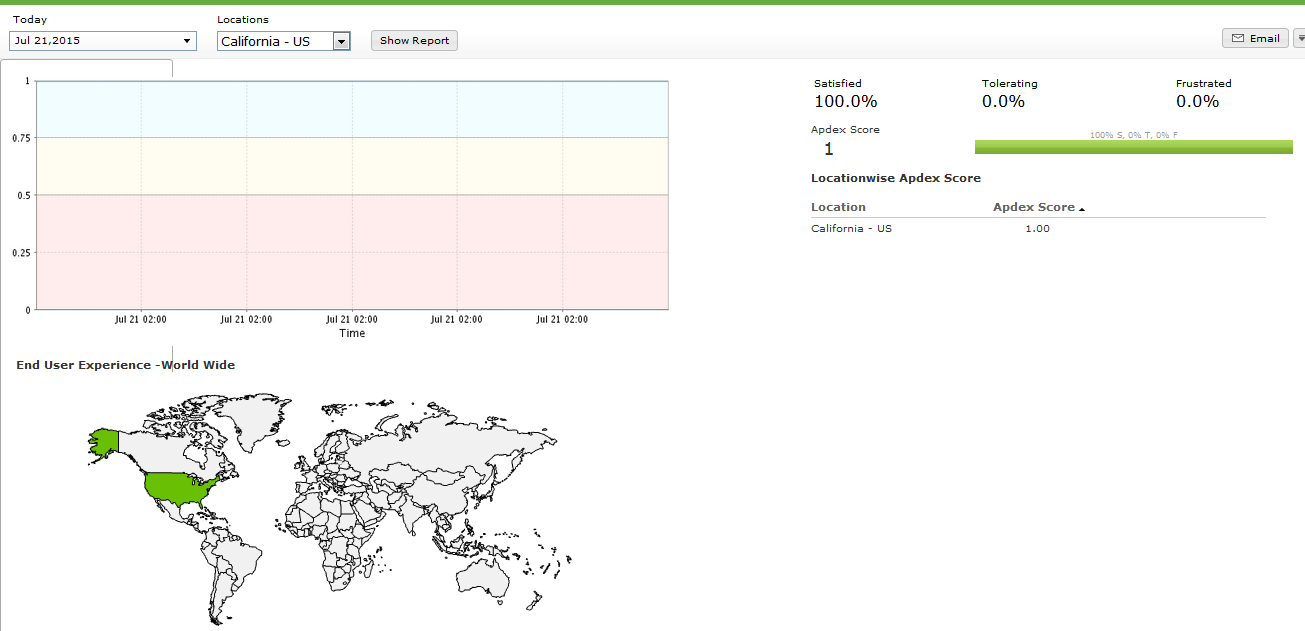This screenshot has width=1305, height=631.
Task: Click the red frustrated zone in chart
Action: click(352, 252)
